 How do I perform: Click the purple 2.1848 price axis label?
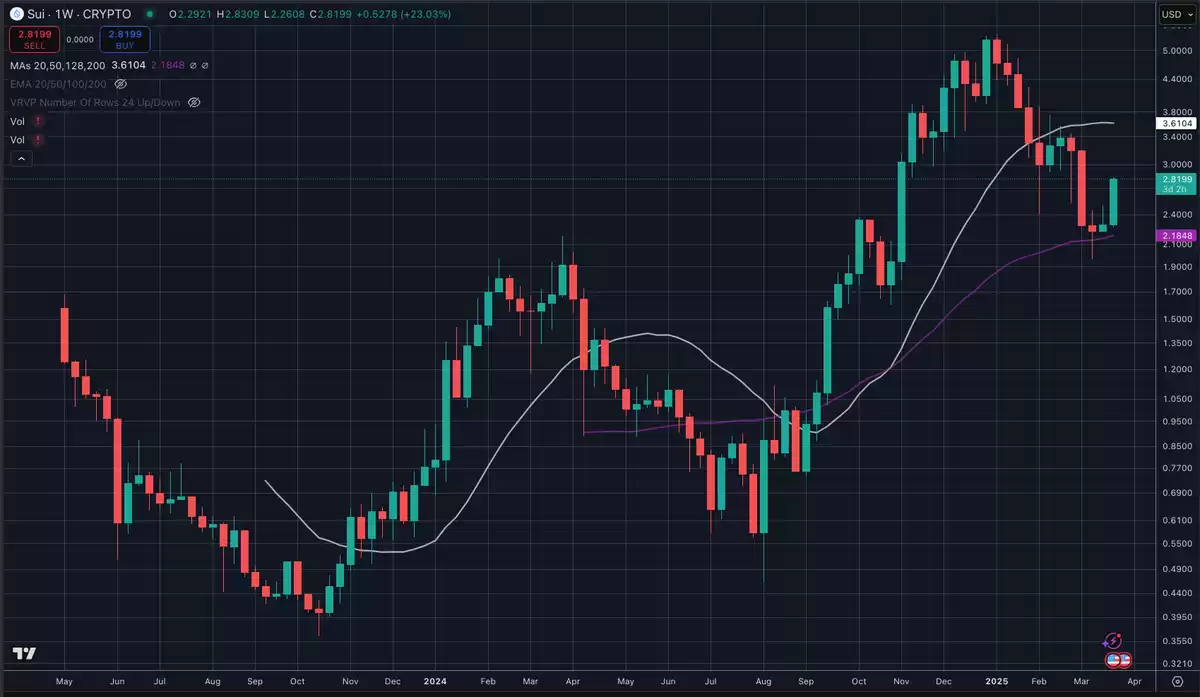tap(1176, 235)
